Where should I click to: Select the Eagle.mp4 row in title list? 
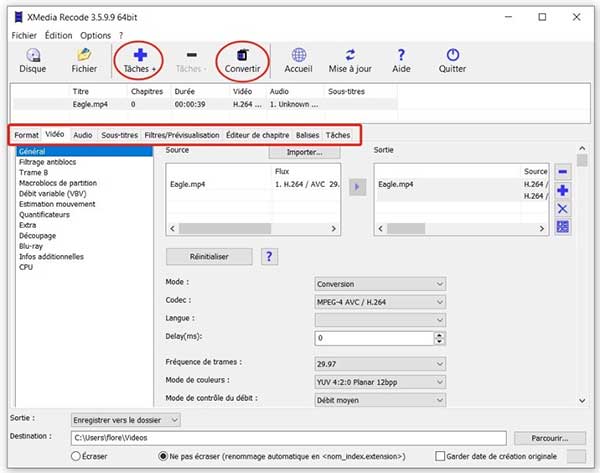click(205, 104)
